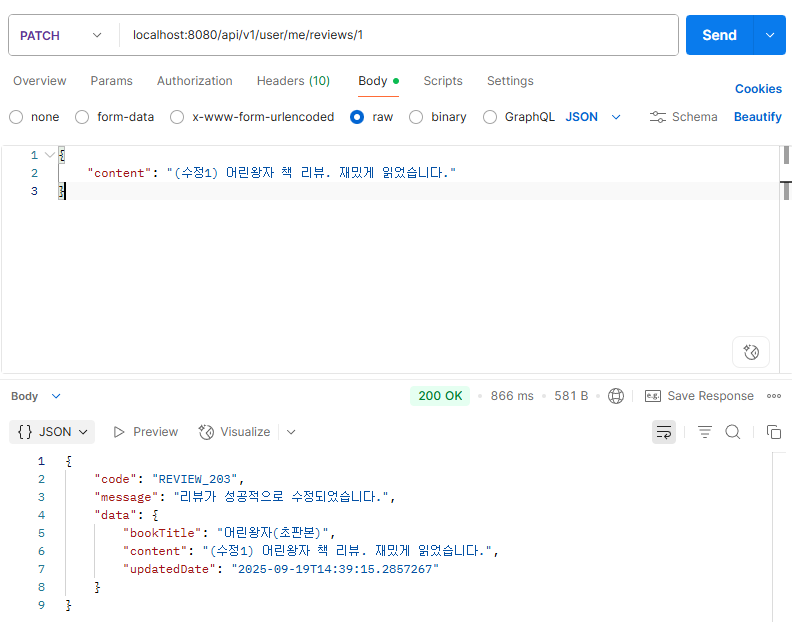Viewport: 792px width, 622px height.
Task: Select the GraphQL radio button
Action: (489, 117)
